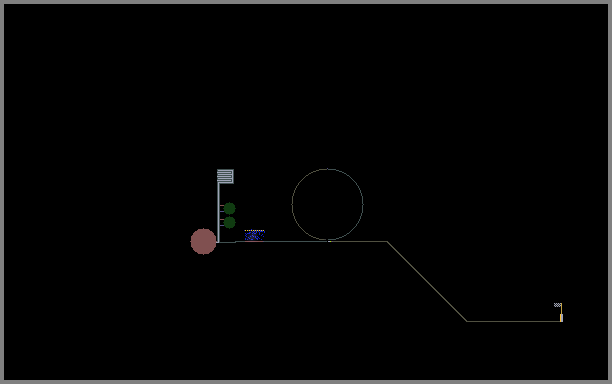
Task: Click the top point of the loop
Action: [327, 169]
